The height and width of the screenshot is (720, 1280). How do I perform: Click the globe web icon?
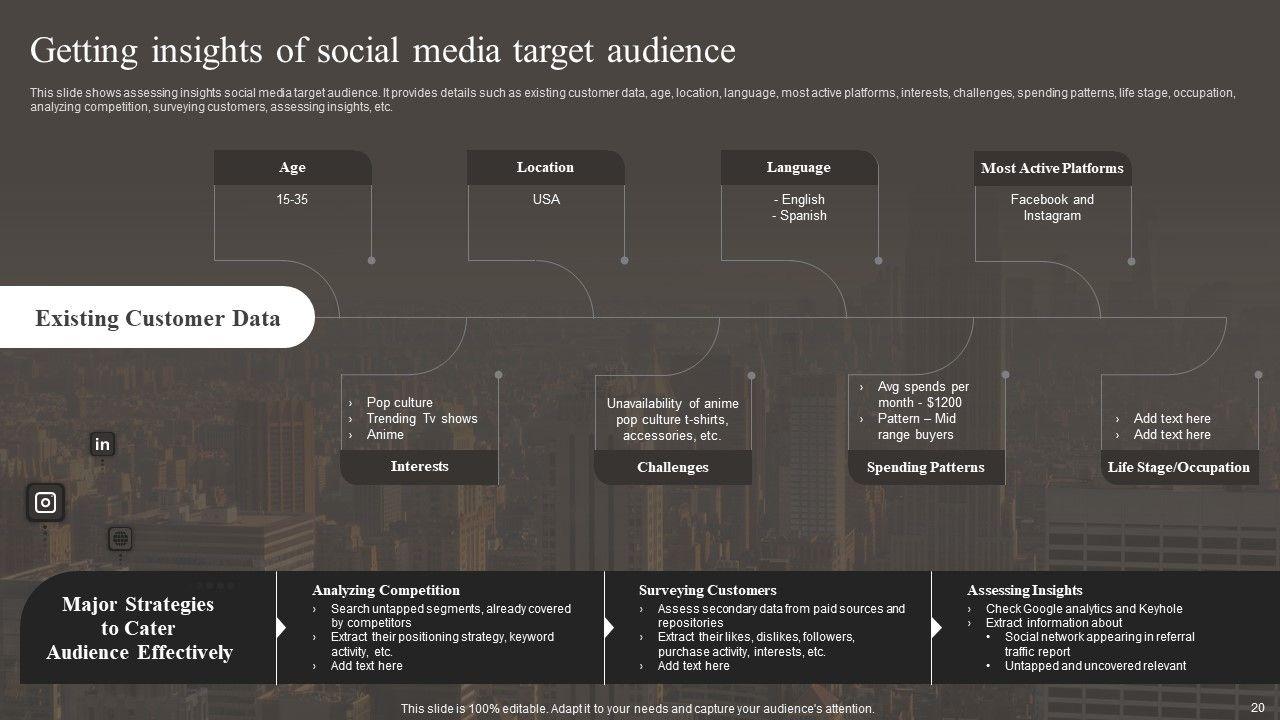click(x=120, y=539)
